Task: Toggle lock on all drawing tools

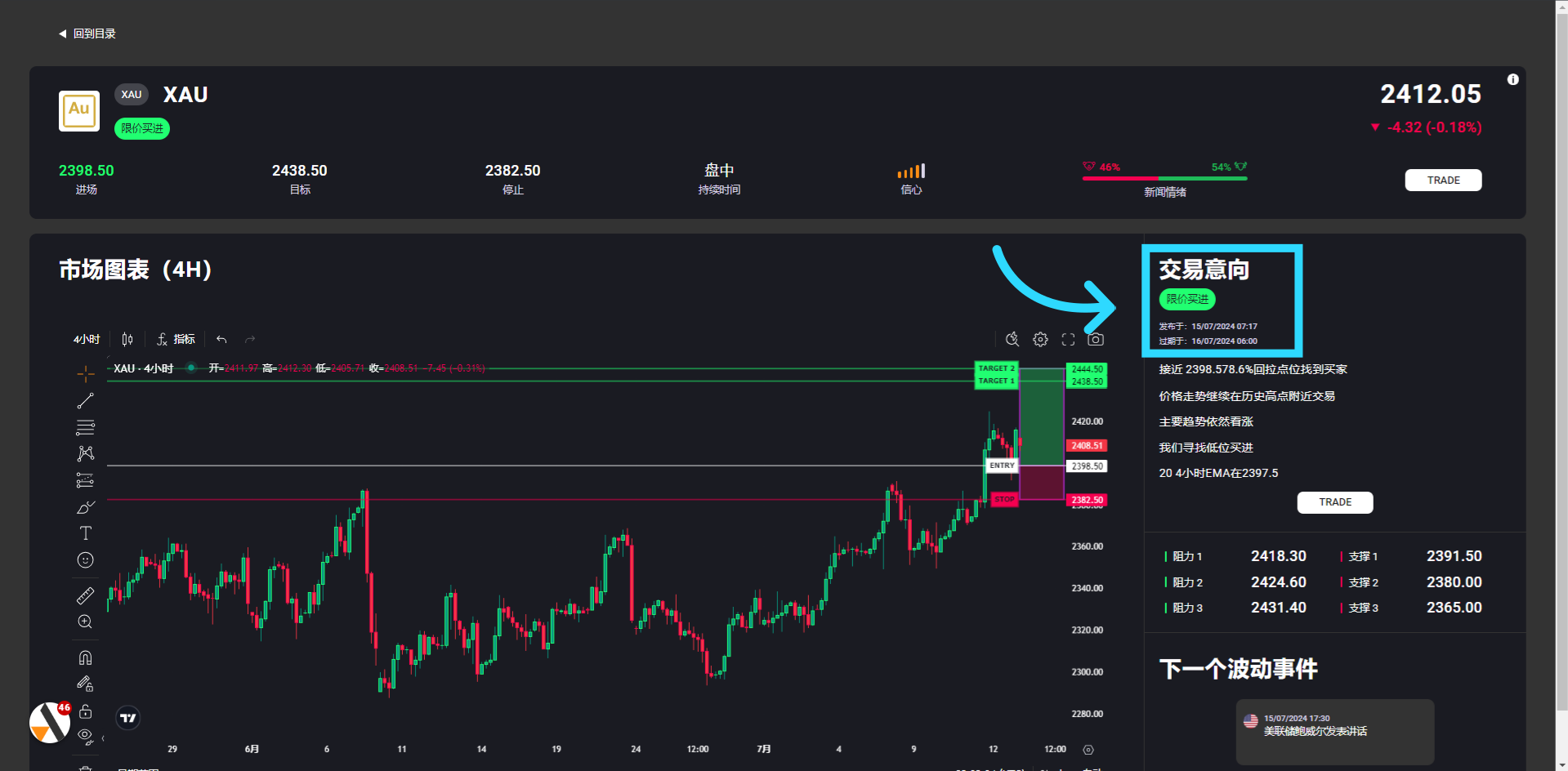Action: pyautogui.click(x=85, y=711)
